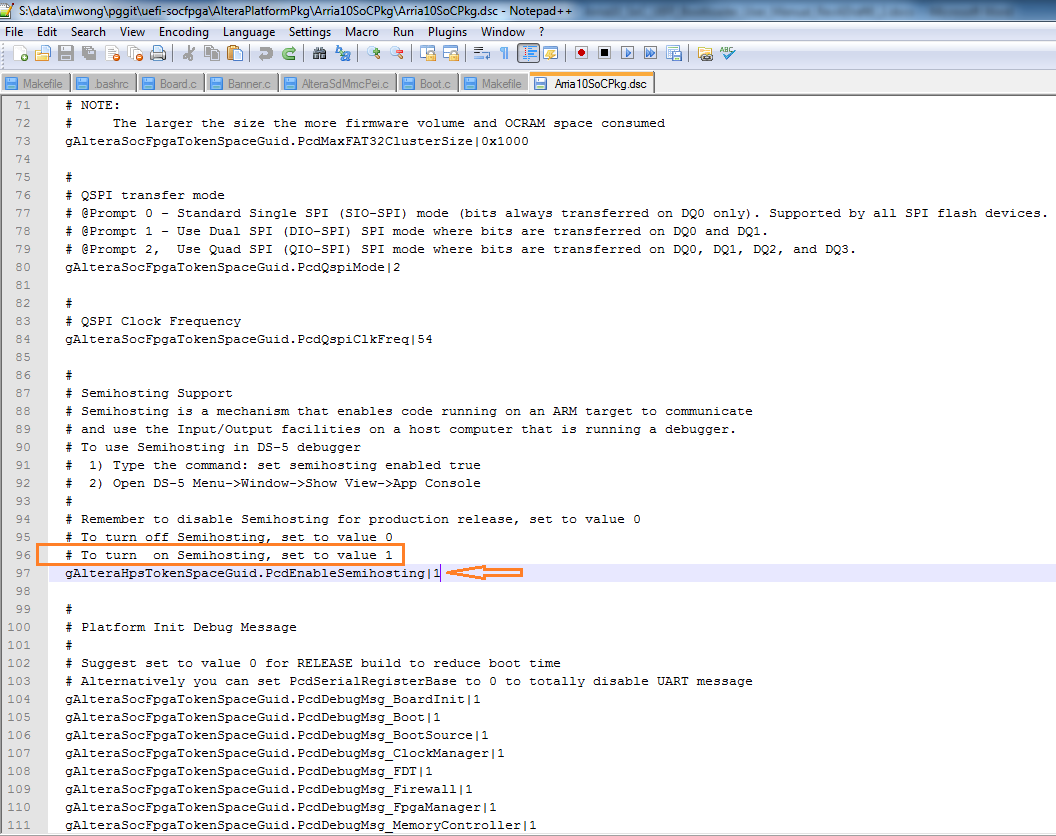Switch to the .bashrc tab
This screenshot has height=836, width=1056.
[104, 84]
